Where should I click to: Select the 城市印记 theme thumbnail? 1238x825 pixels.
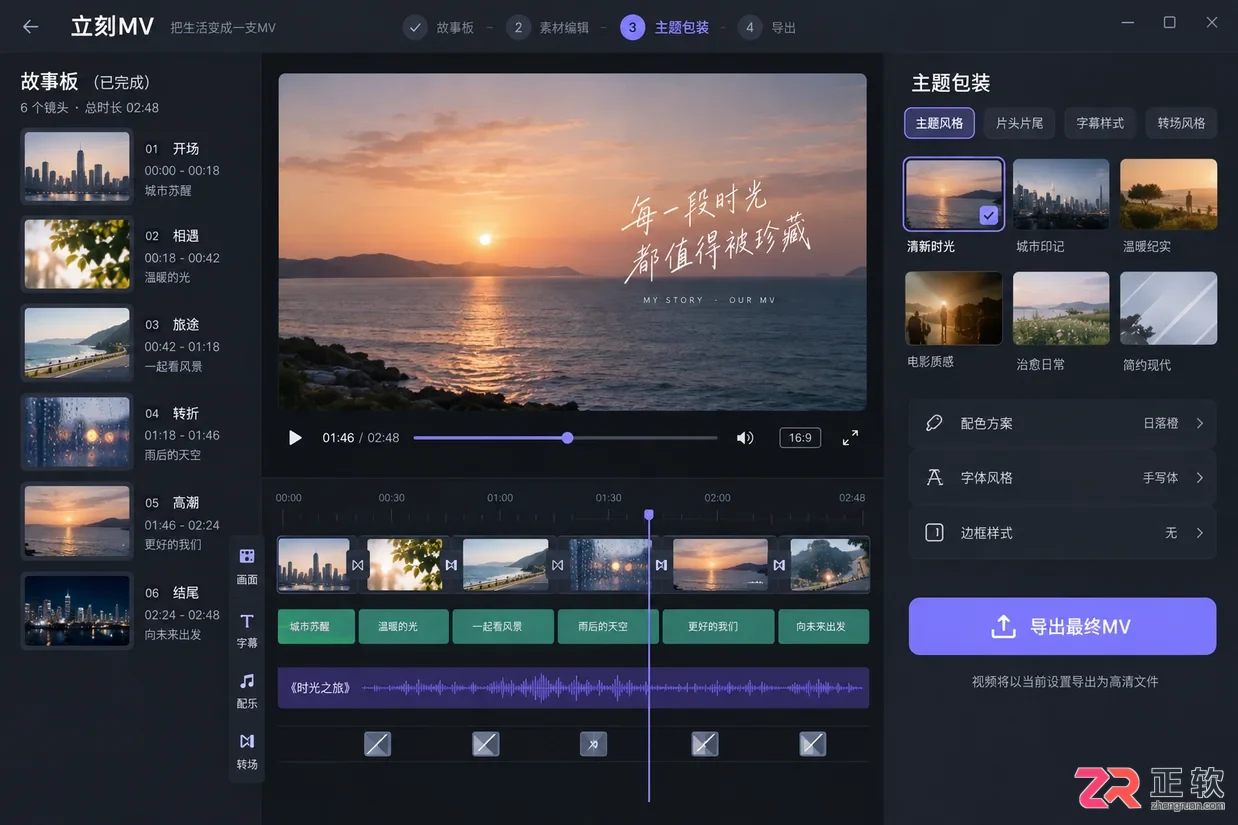[x=1061, y=194]
